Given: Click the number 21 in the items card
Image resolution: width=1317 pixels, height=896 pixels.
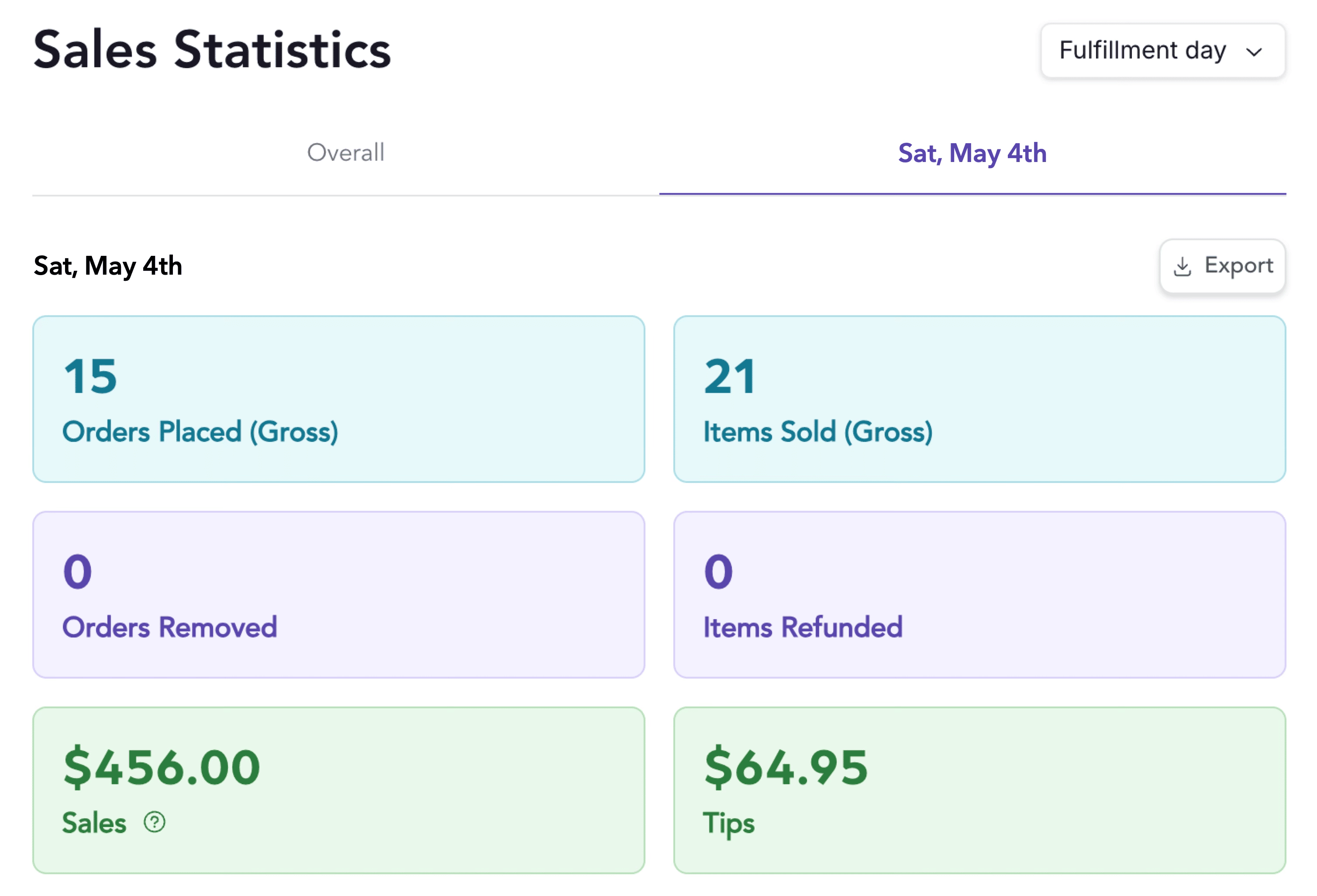Looking at the screenshot, I should 730,376.
